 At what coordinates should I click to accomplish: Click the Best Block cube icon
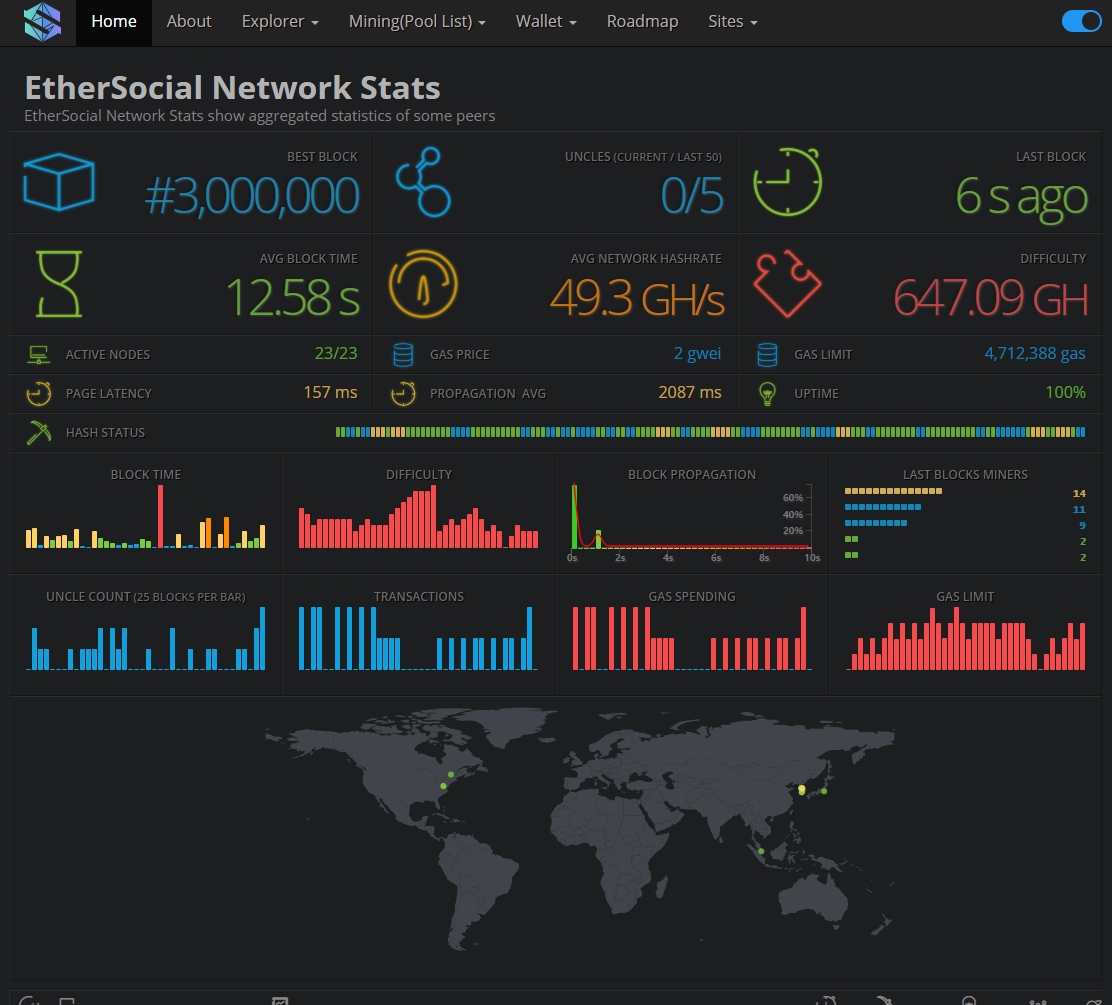58,182
